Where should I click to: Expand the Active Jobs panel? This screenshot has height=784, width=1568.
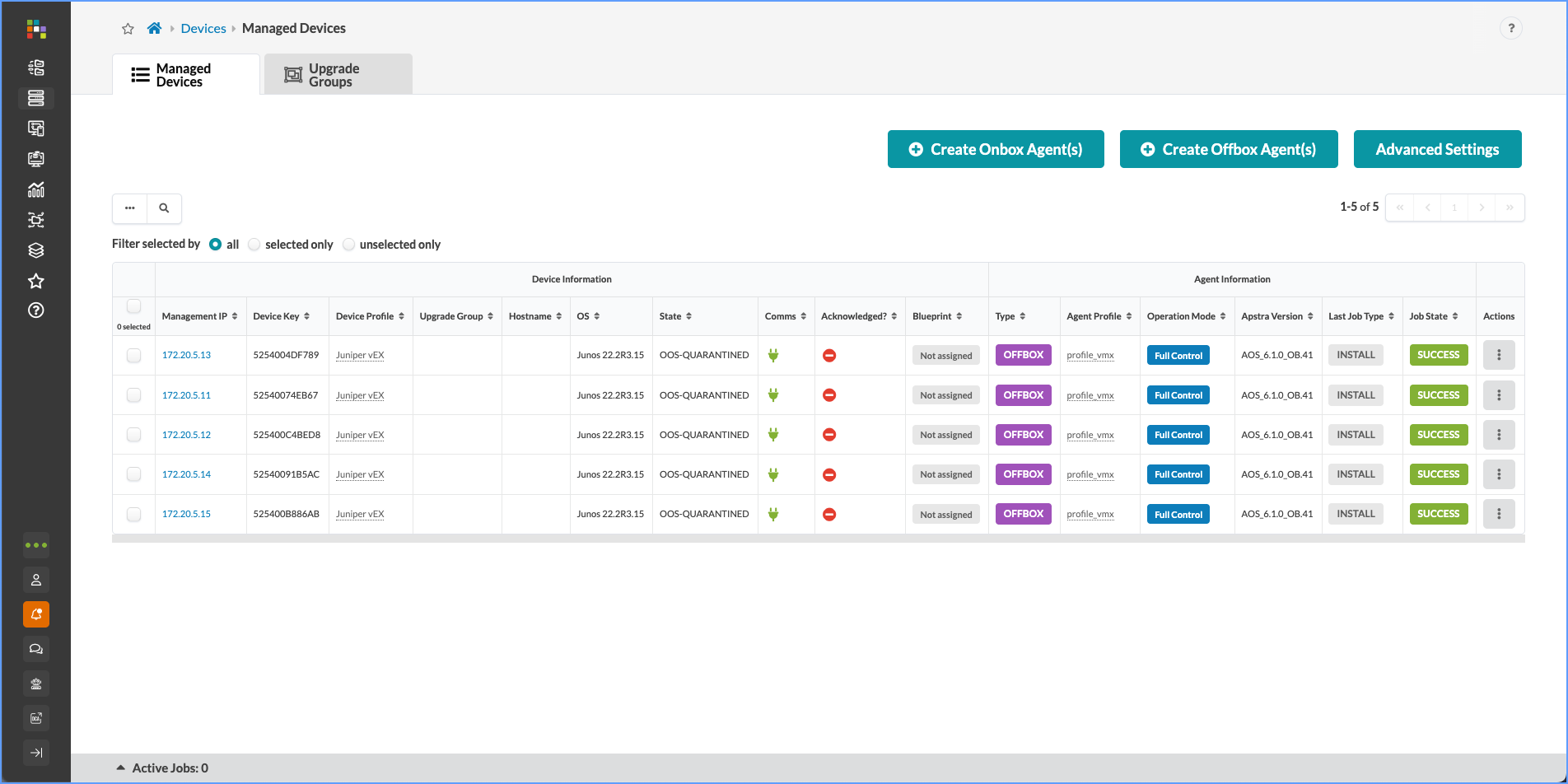tap(121, 768)
